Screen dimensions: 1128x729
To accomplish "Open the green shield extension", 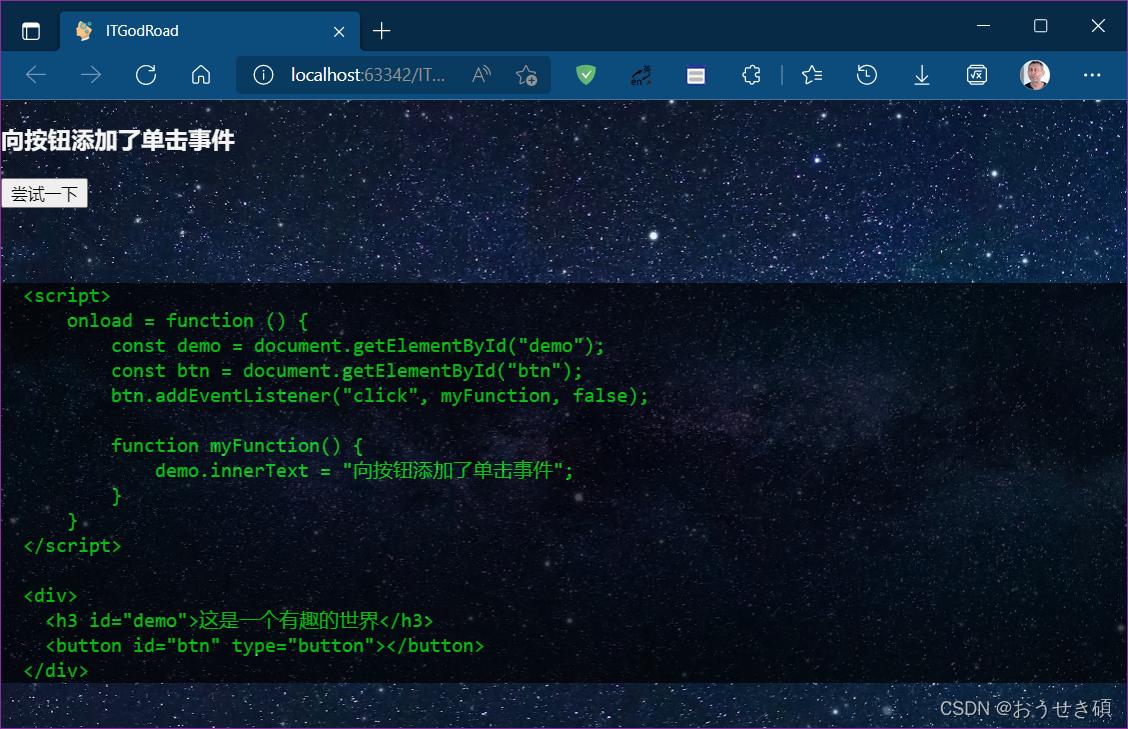I will pos(586,75).
